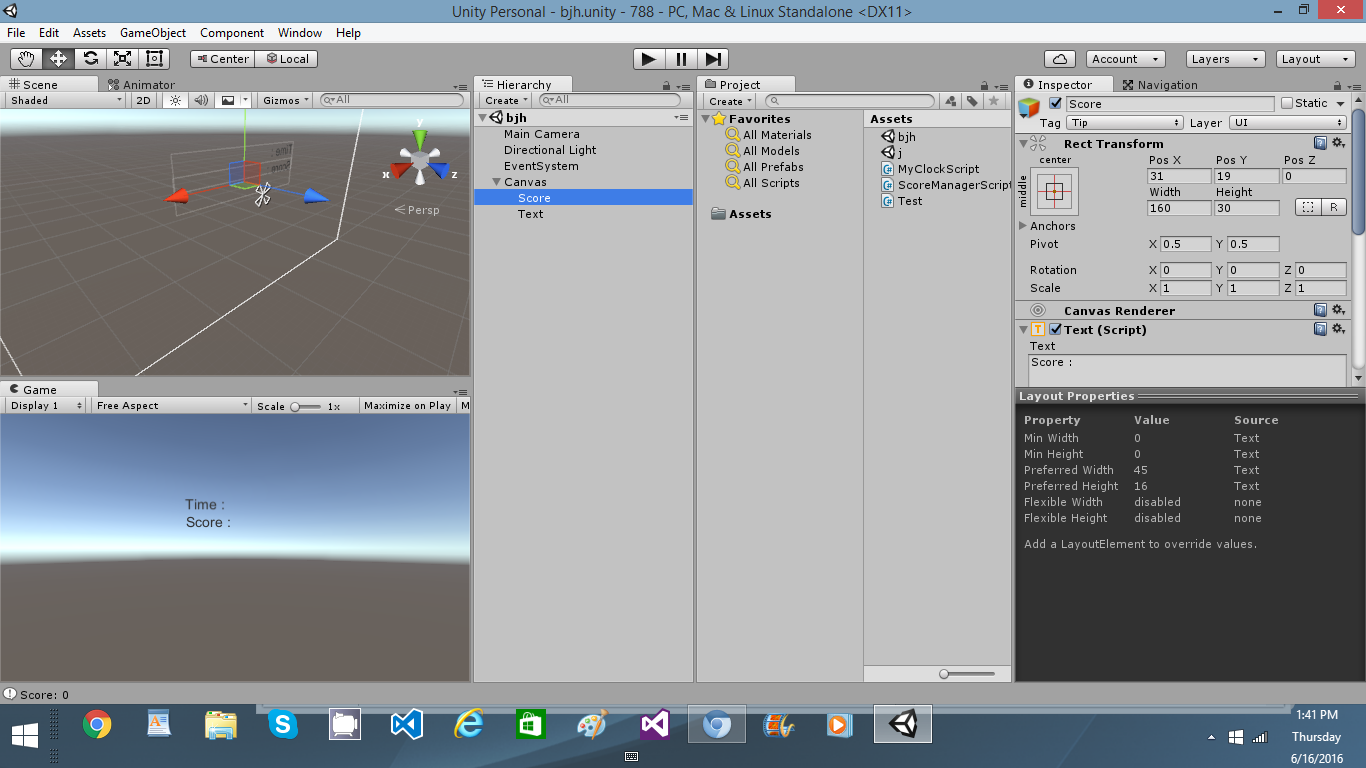Open the Hierarchy Create menu
The image size is (1366, 768).
tap(507, 101)
